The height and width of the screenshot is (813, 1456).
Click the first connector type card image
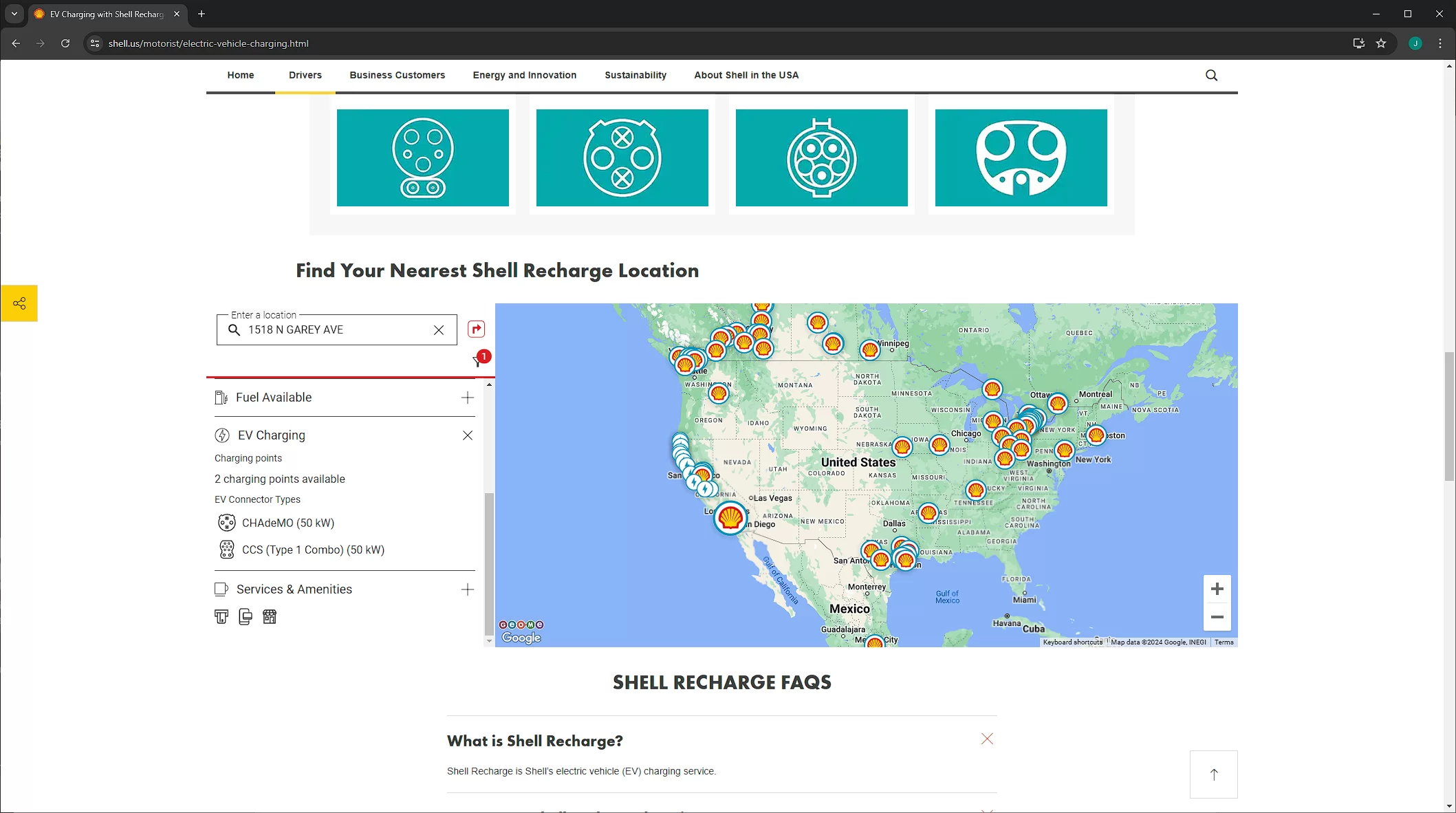(x=423, y=158)
